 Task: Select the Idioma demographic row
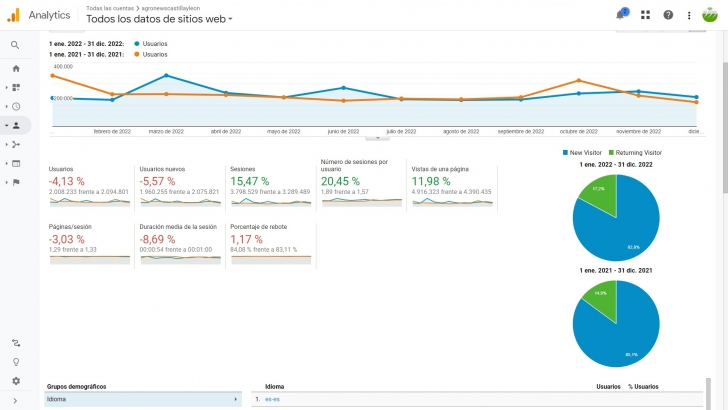142,399
